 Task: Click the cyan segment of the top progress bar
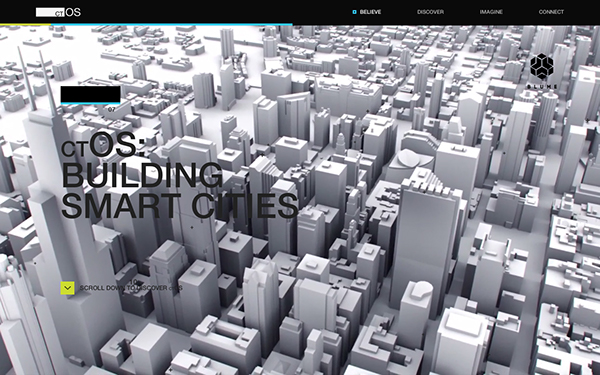[x=172, y=24]
